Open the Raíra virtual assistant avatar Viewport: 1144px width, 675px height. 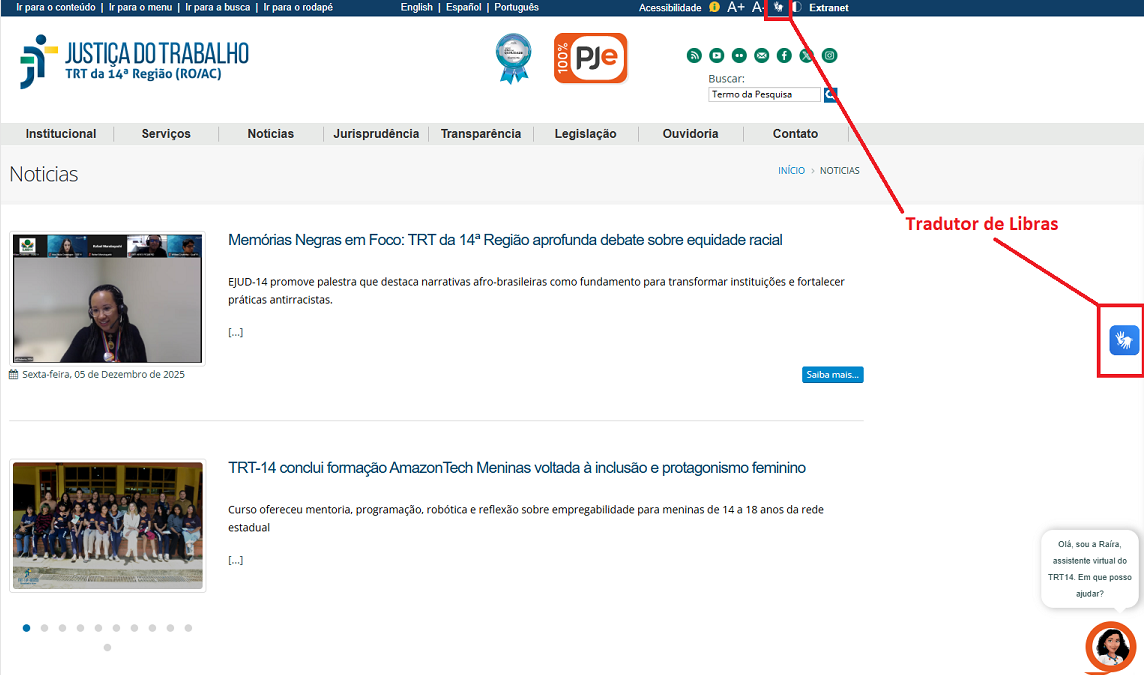click(x=1111, y=647)
